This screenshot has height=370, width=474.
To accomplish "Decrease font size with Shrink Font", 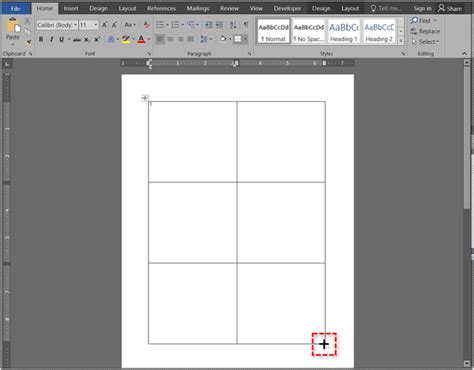I will coord(114,25).
